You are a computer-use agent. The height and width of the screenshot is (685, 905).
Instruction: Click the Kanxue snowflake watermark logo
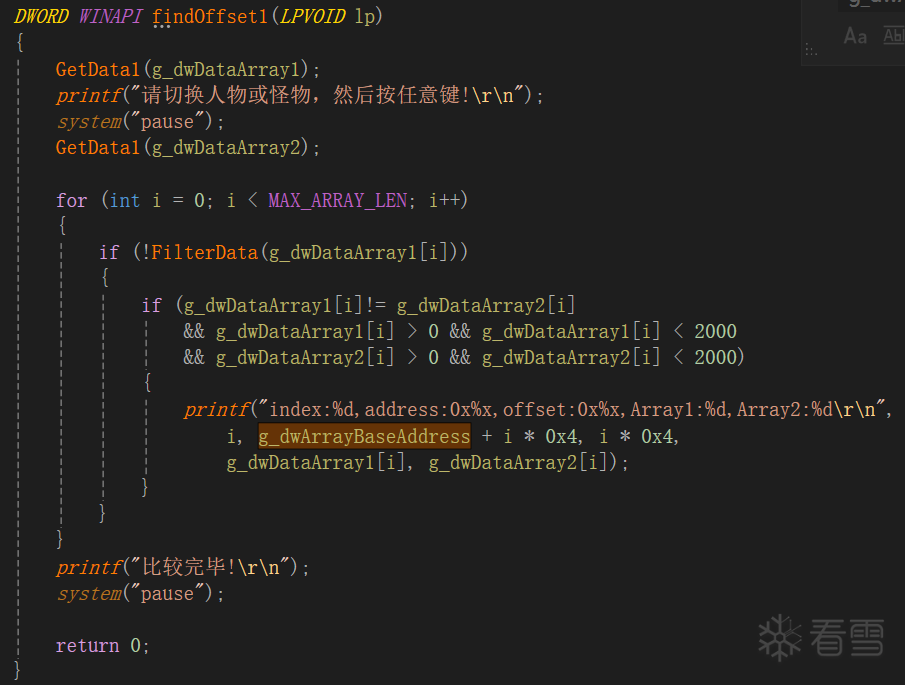(x=780, y=637)
